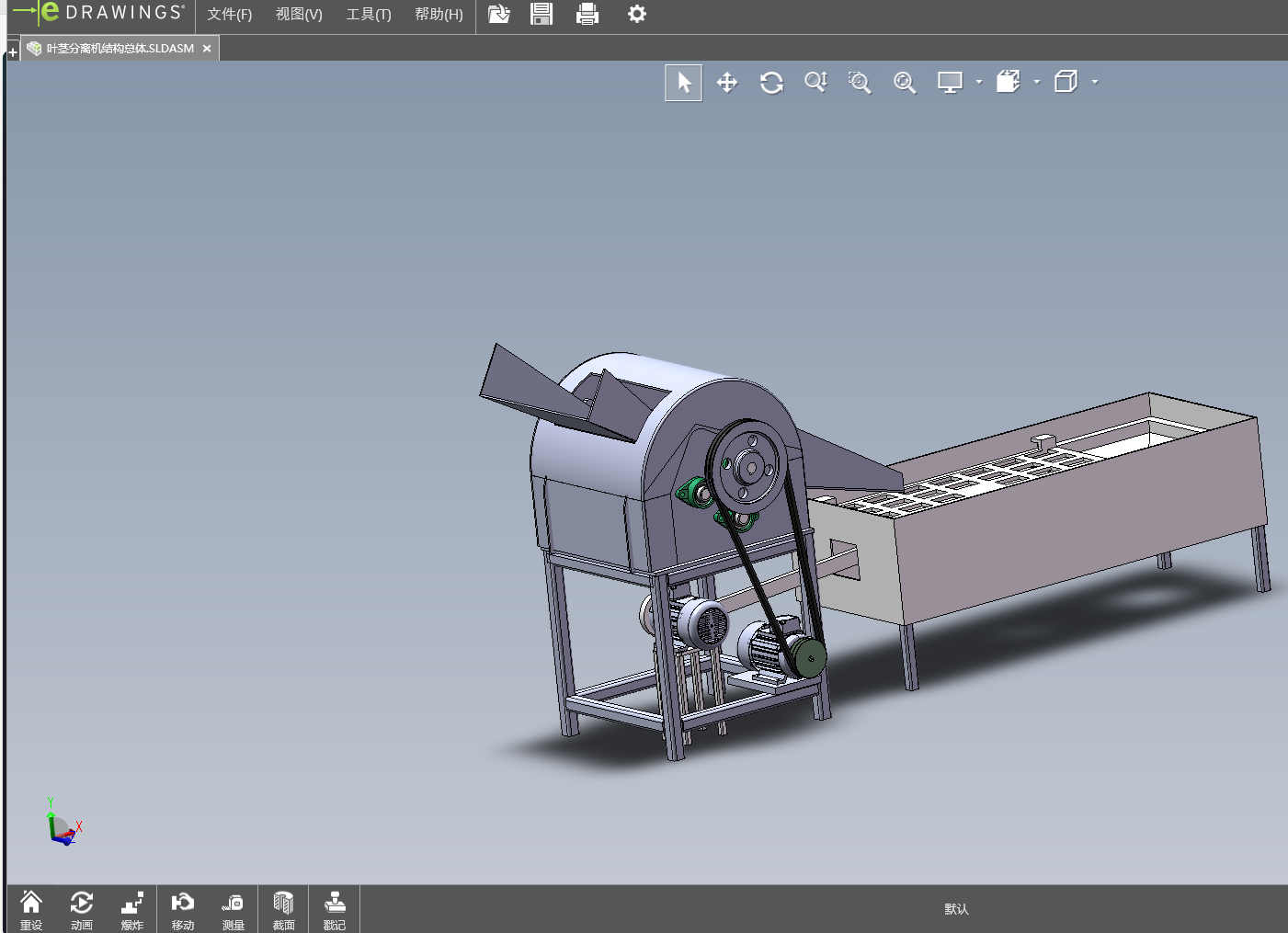Open the view orientation dropdown arrow

pyautogui.click(x=1037, y=82)
